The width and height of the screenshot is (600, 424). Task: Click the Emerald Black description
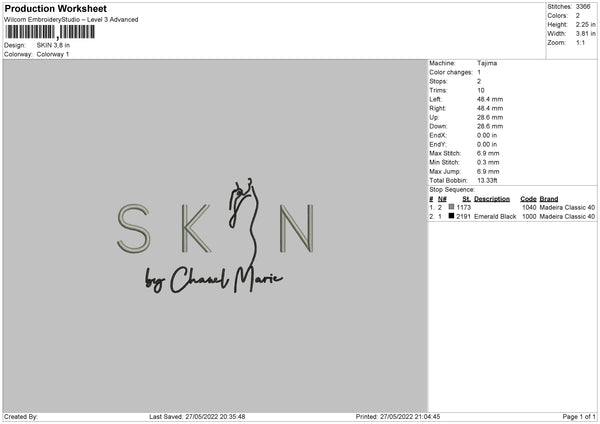coord(495,217)
